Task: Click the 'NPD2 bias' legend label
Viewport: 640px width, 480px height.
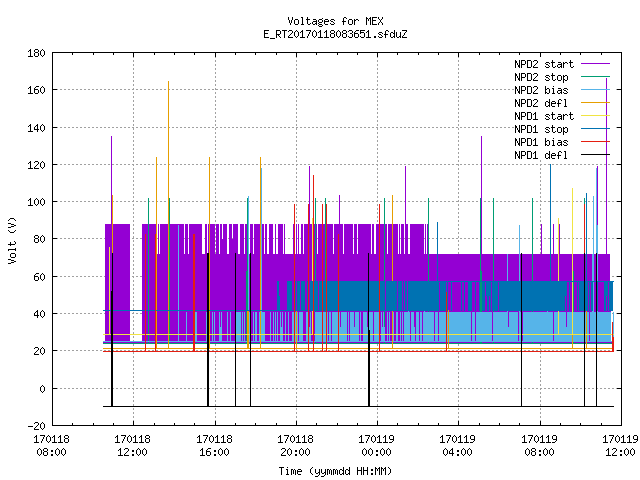Action: coord(541,90)
